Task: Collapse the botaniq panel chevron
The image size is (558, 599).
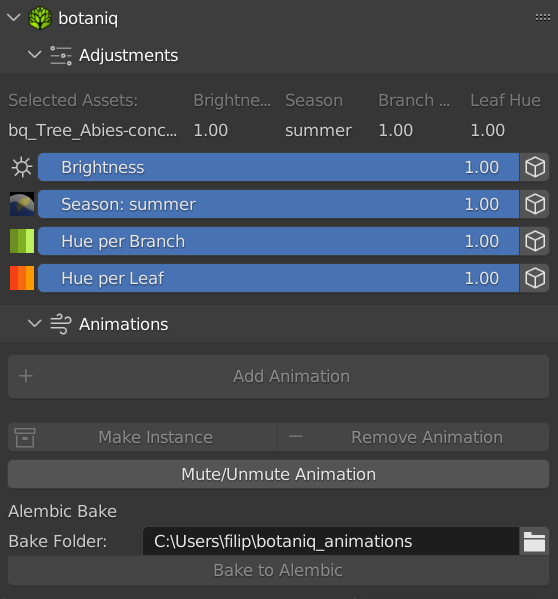Action: coord(14,18)
